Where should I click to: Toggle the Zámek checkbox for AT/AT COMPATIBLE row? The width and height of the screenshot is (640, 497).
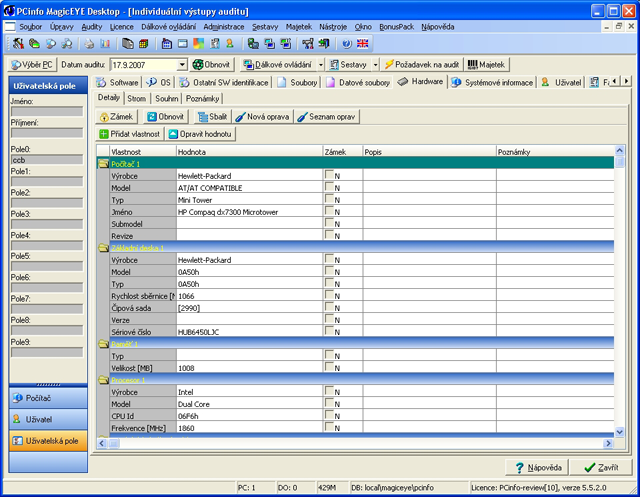[329, 187]
